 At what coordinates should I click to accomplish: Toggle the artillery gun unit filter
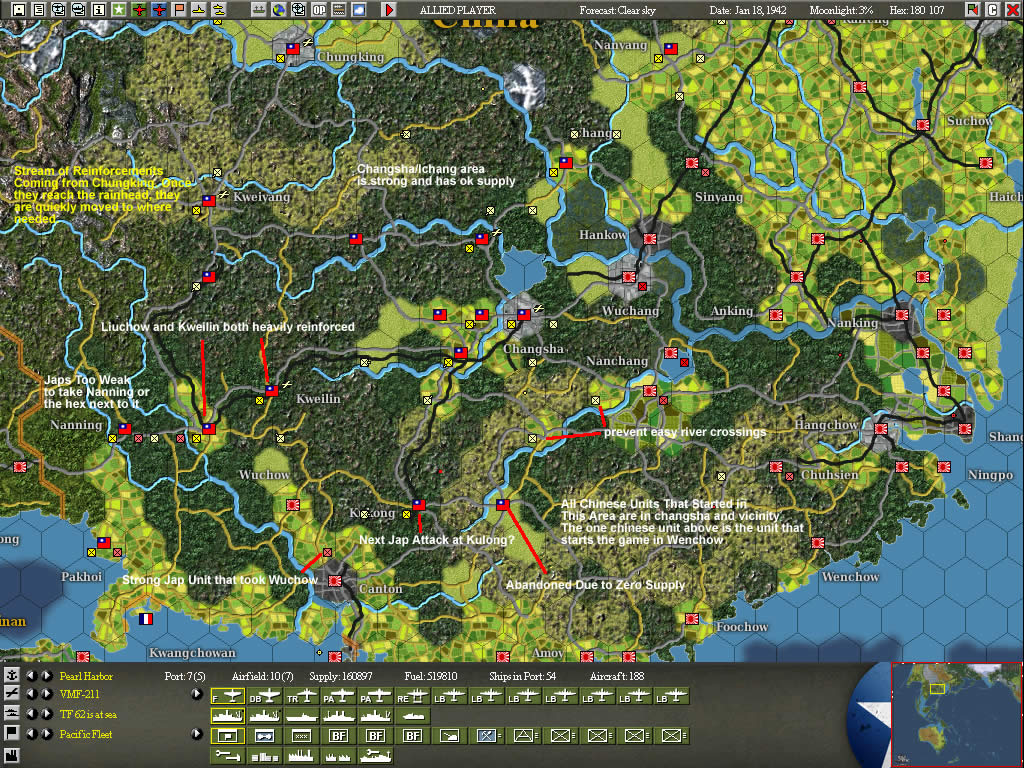[450, 736]
